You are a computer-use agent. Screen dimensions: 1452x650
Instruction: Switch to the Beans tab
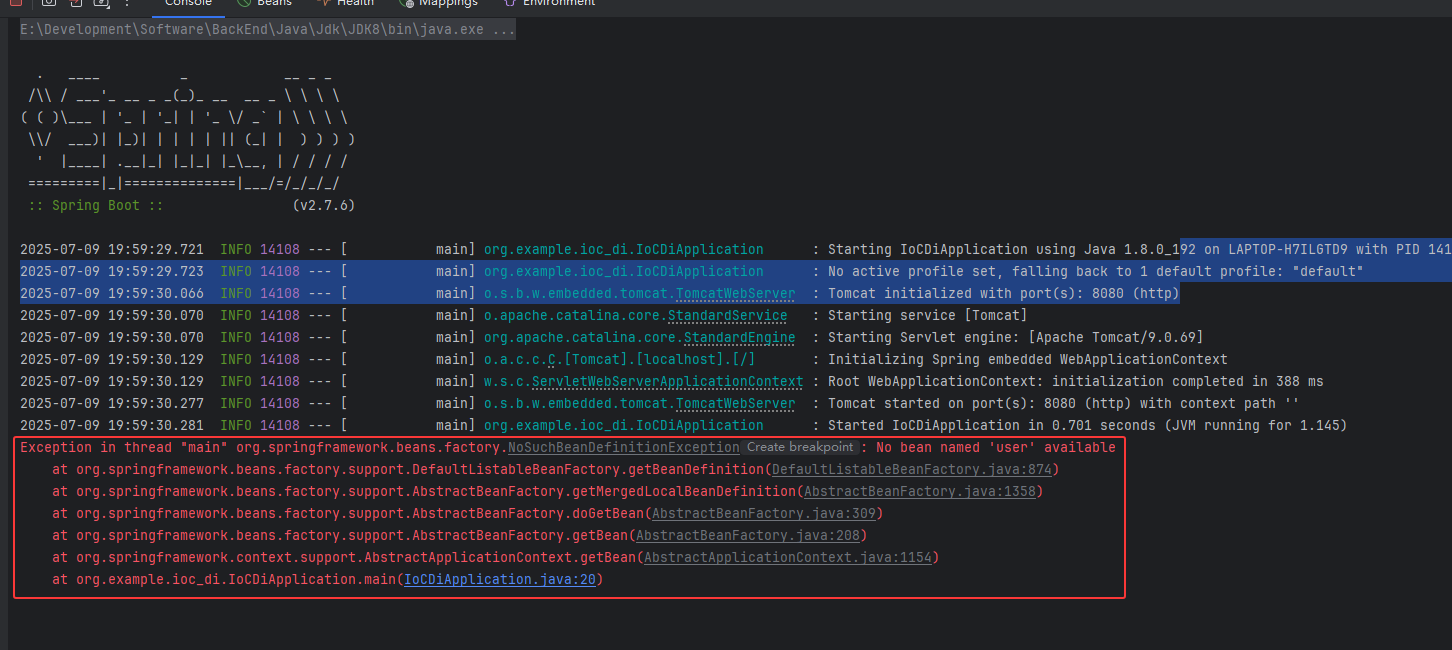click(x=264, y=3)
